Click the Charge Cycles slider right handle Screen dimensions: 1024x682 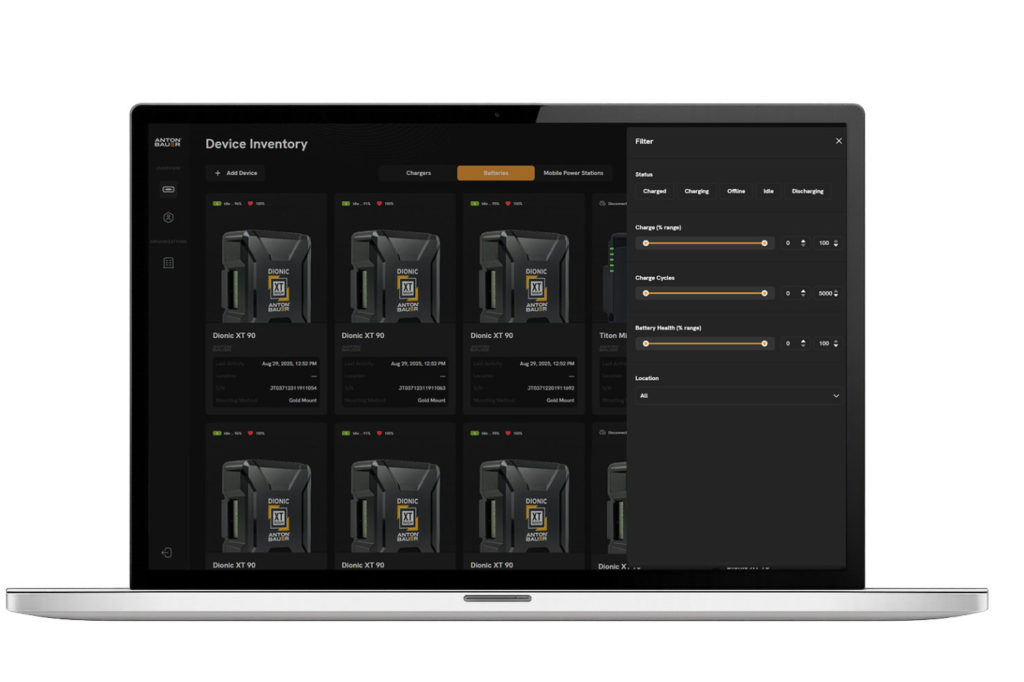click(x=764, y=293)
